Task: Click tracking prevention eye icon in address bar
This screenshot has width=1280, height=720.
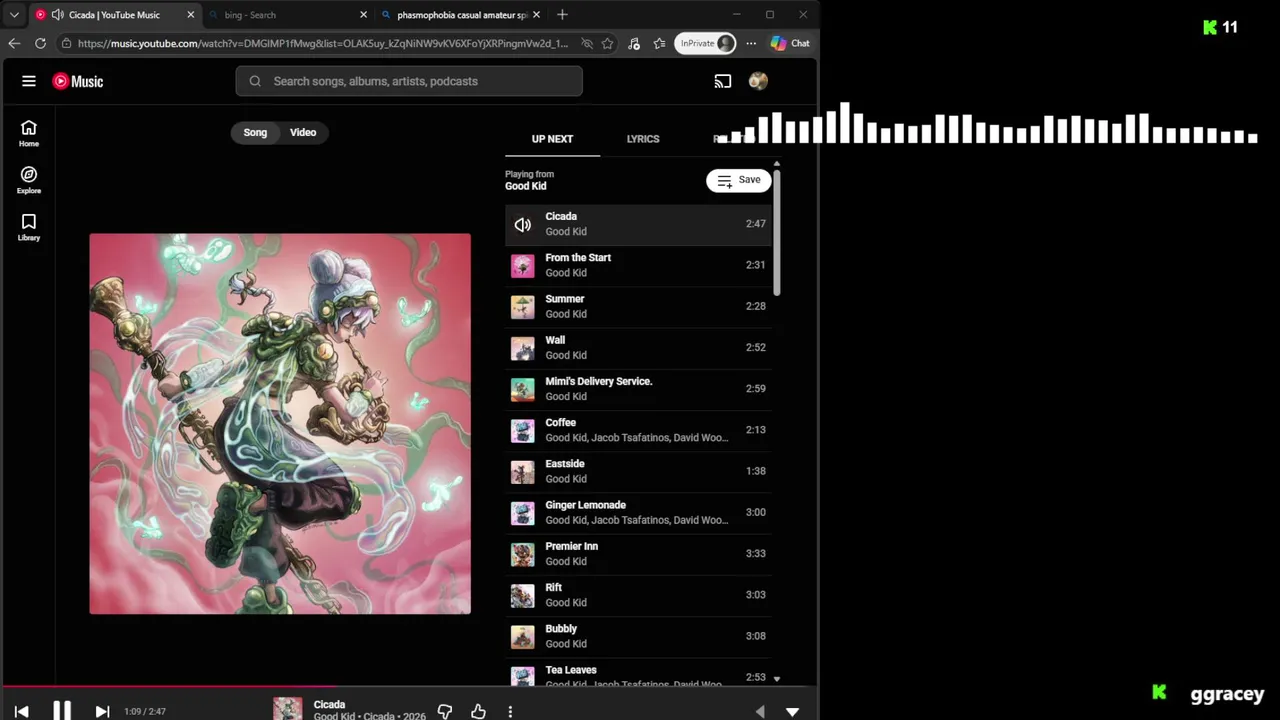Action: pos(587,43)
